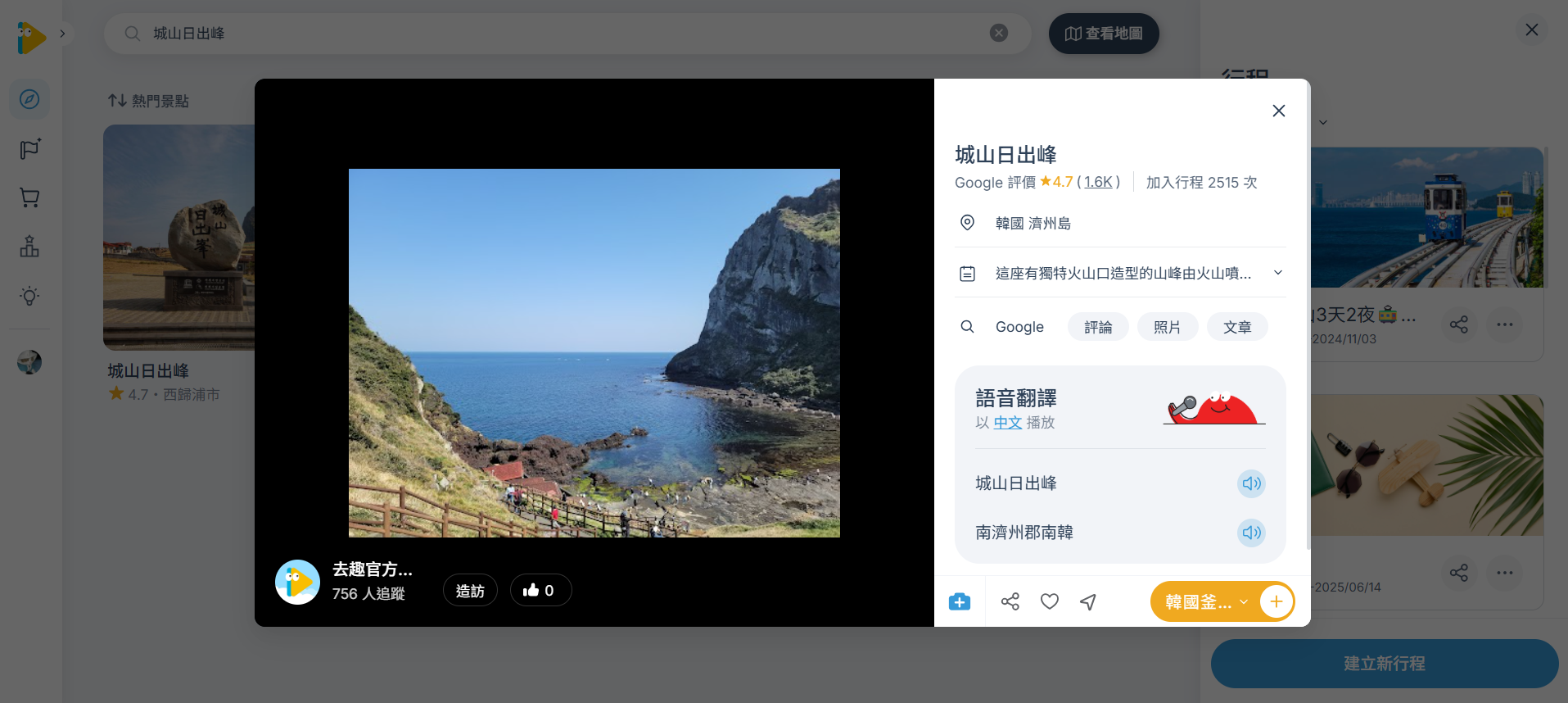Close the itinerary side panel
The width and height of the screenshot is (1568, 703).
pyautogui.click(x=1532, y=30)
